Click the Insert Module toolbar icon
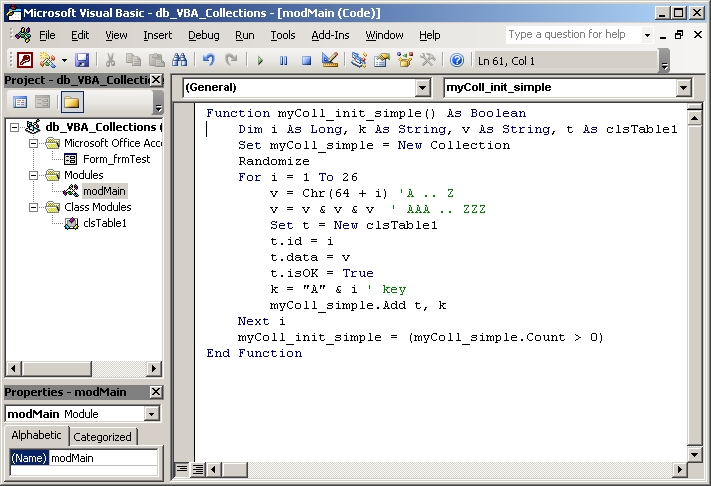Image resolution: width=711 pixels, height=486 pixels. [47, 60]
